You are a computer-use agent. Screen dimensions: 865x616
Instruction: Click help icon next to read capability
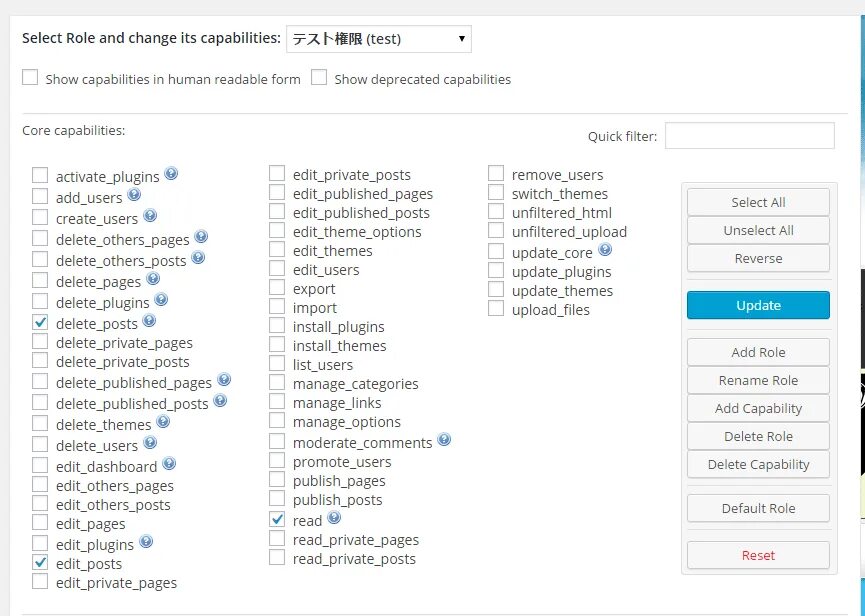[x=334, y=518]
